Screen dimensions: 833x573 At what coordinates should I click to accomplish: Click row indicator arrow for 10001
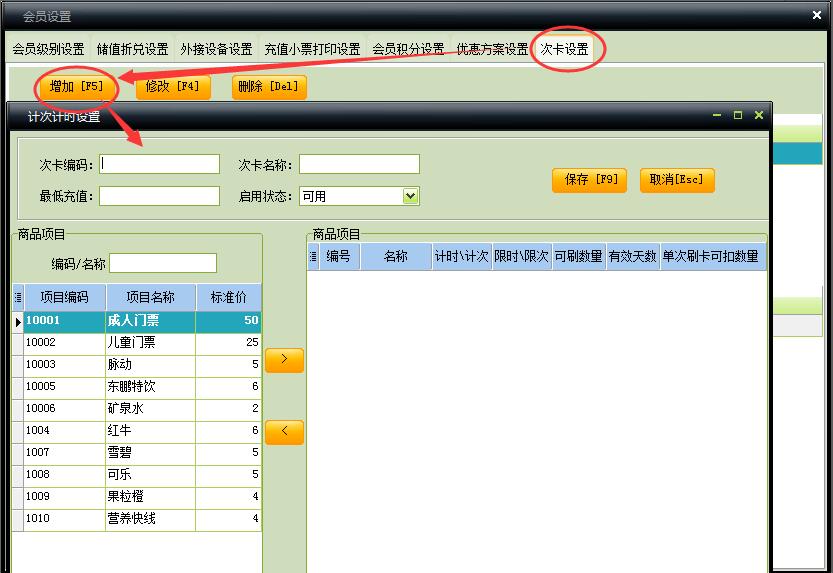pos(18,322)
